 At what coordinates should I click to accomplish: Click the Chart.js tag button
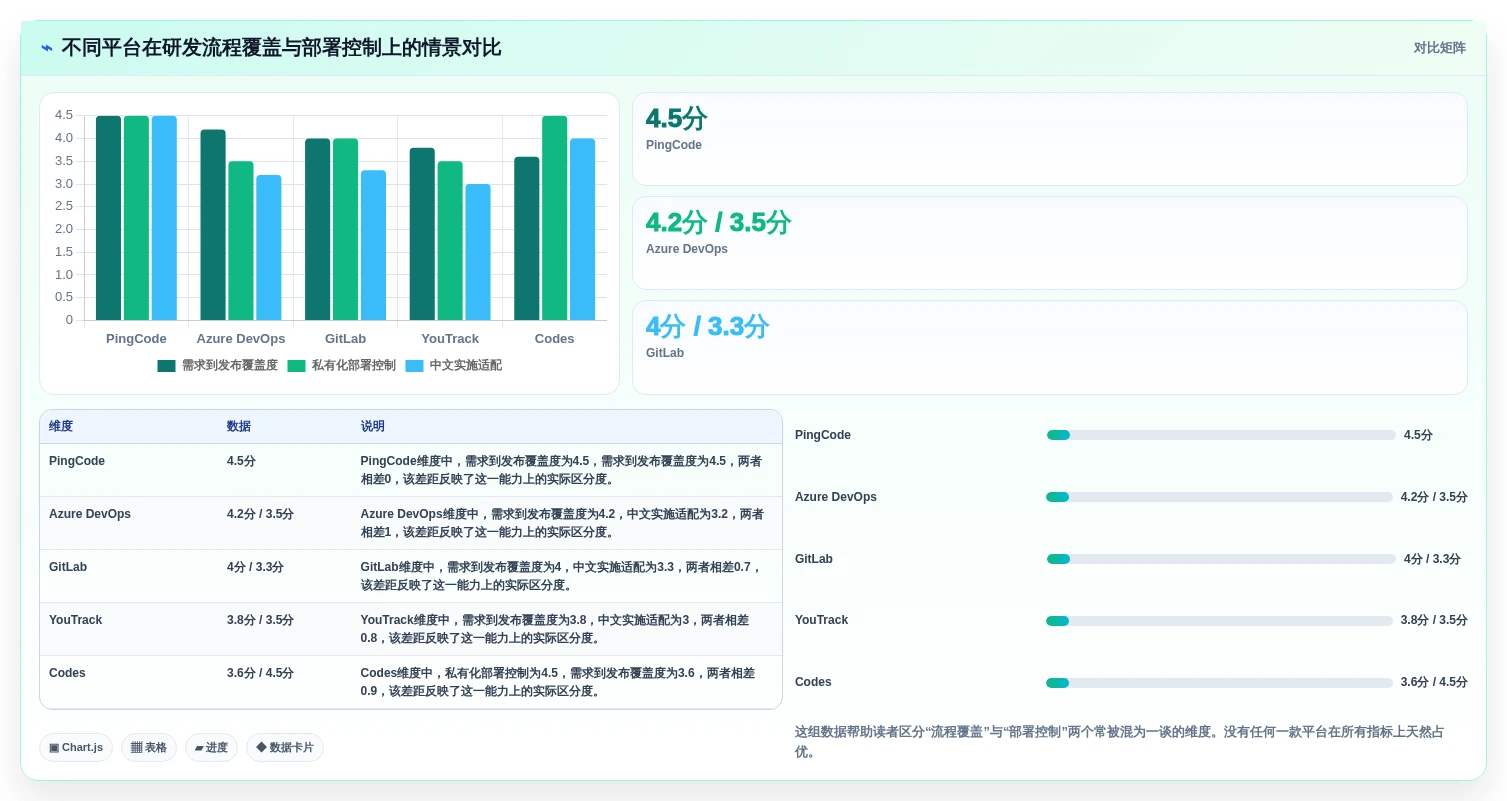coord(76,748)
